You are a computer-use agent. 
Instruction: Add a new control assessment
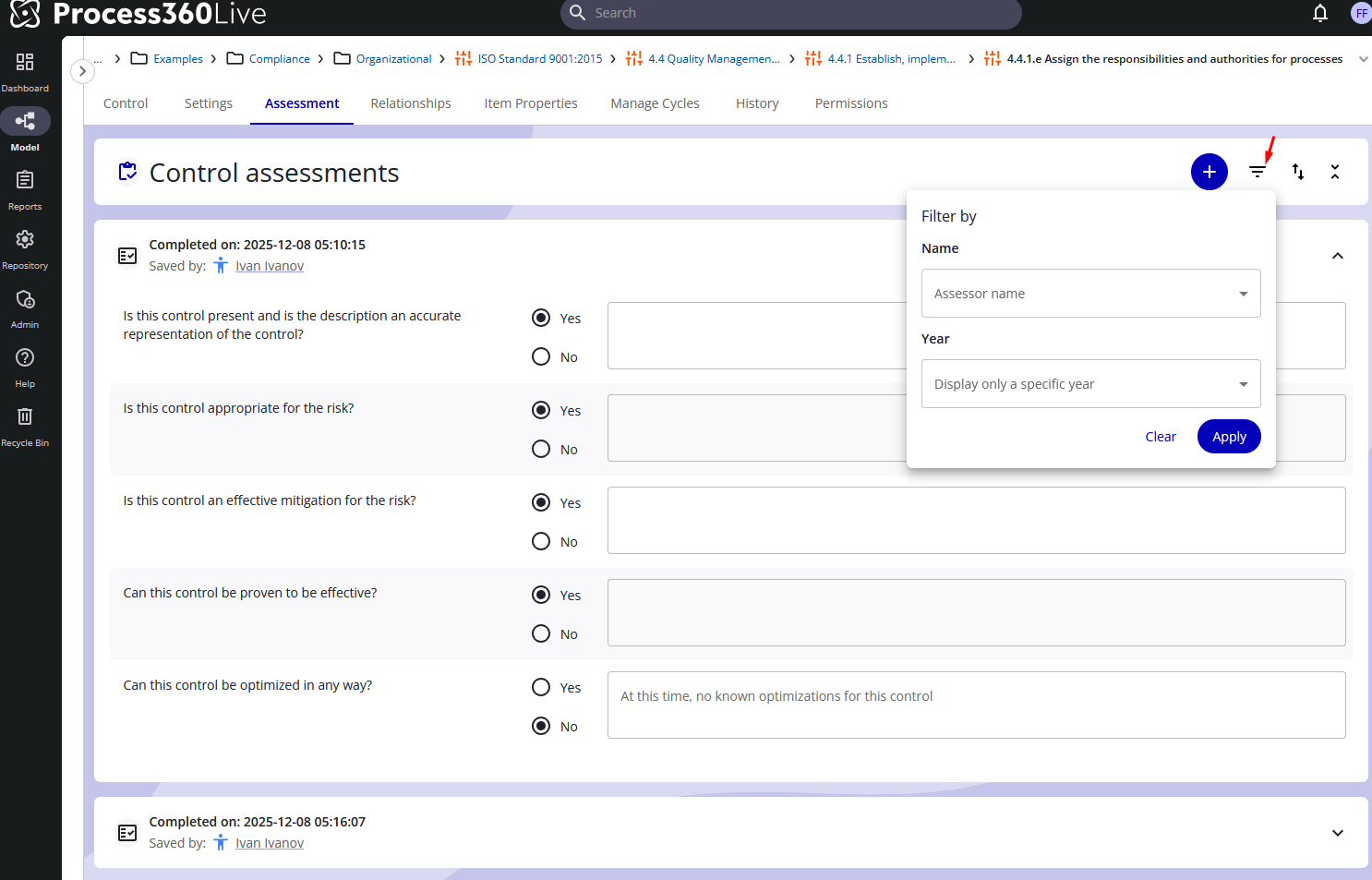click(1209, 172)
